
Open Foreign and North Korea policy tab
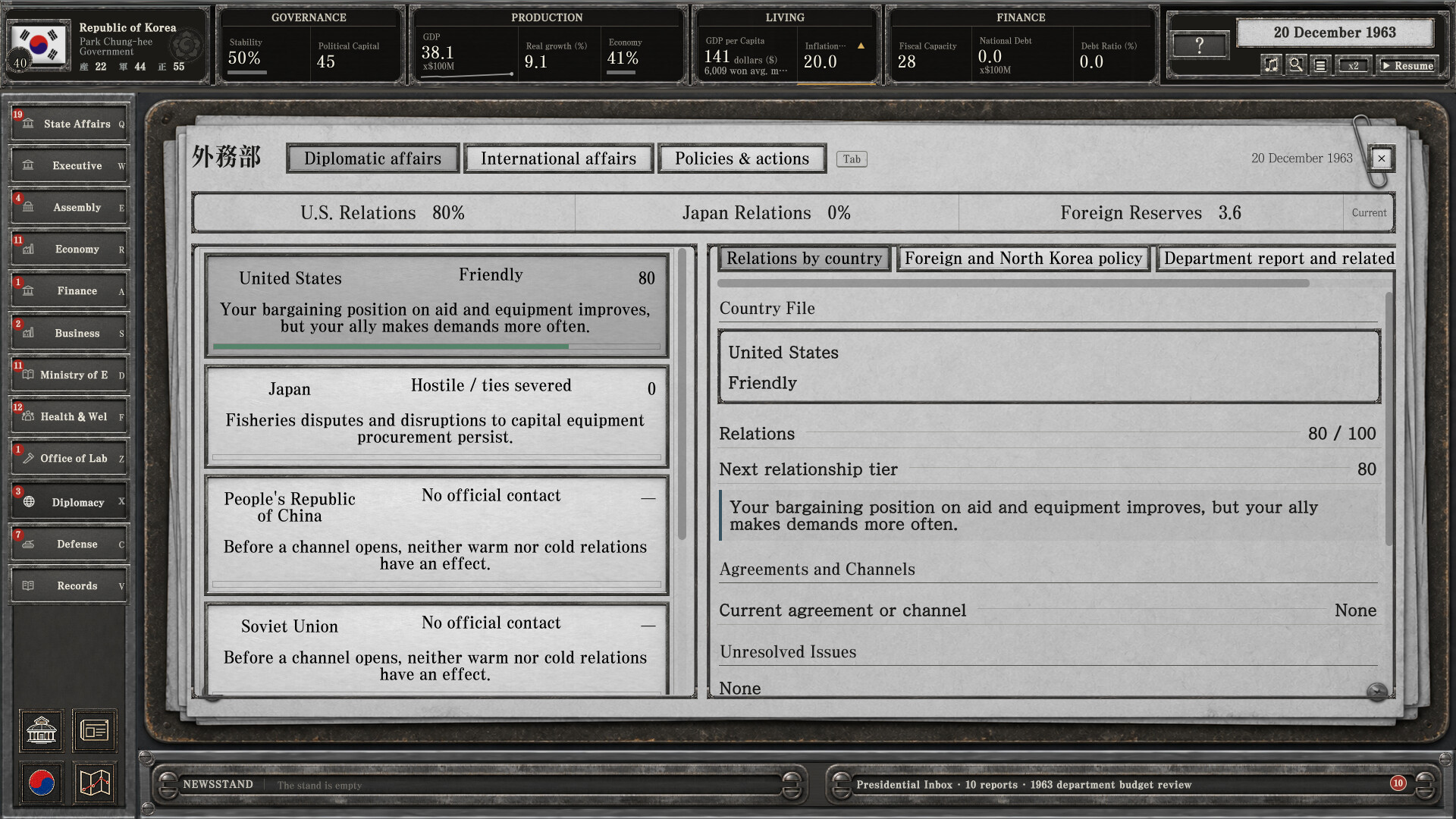pos(1023,259)
